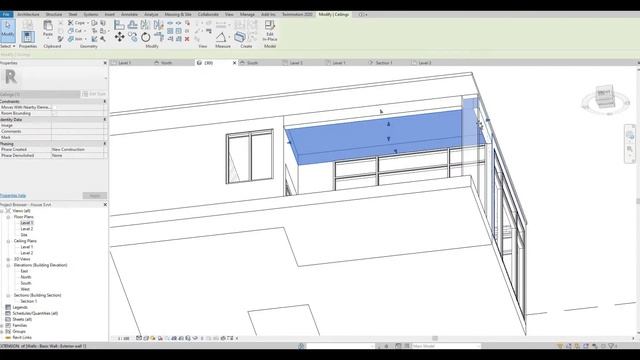The width and height of the screenshot is (640, 360).
Task: Switch to the Structure ribbon tab
Action: (53, 14)
